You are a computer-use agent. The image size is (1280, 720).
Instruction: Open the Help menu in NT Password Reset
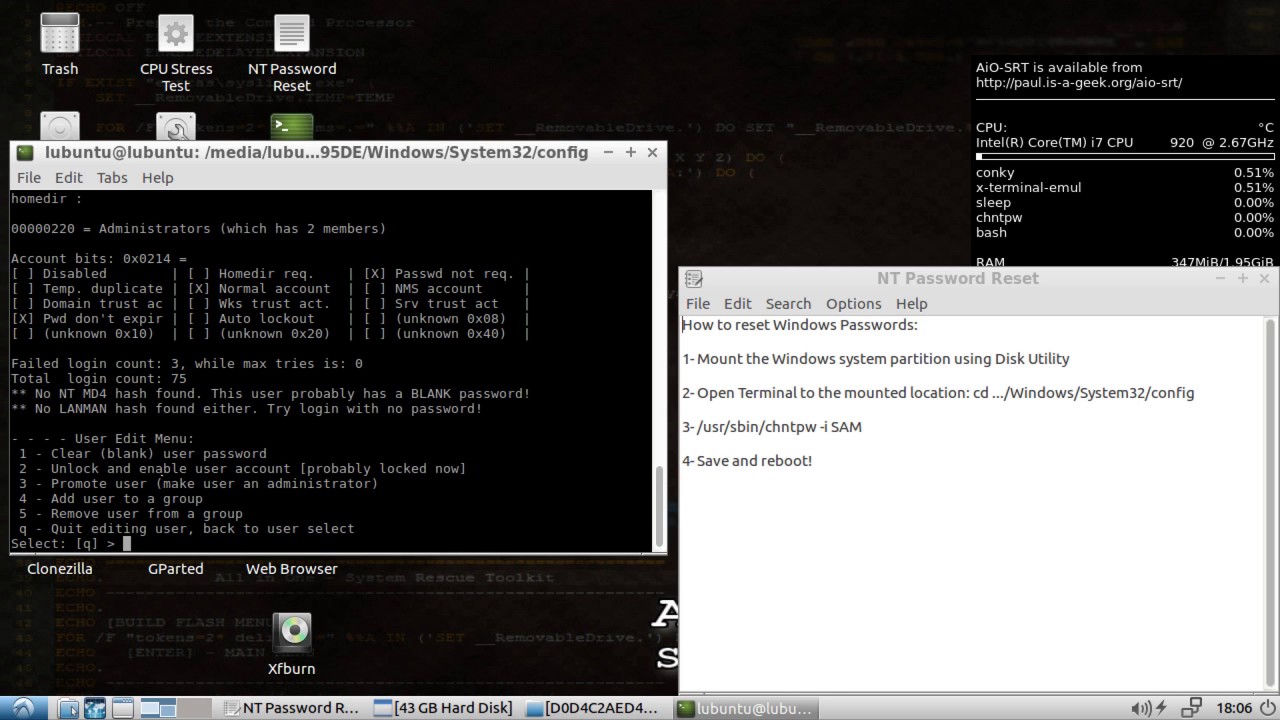tap(912, 304)
